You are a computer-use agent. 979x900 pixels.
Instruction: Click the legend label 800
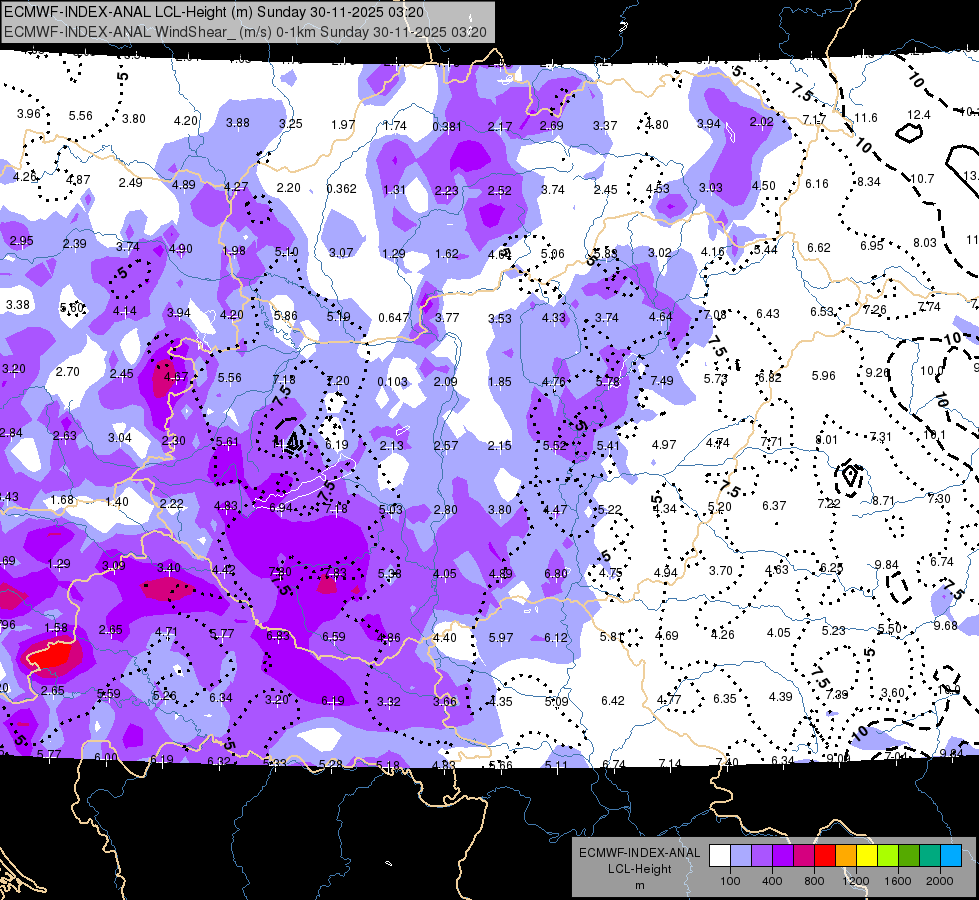[x=814, y=881]
